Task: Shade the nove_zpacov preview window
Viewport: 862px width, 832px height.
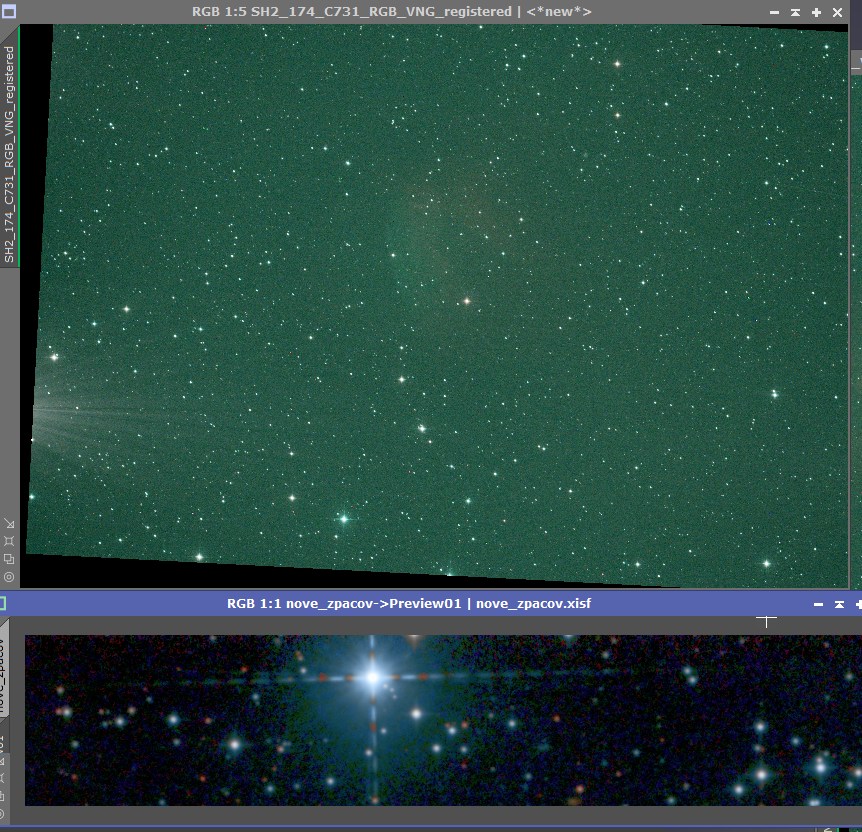Action: pos(839,604)
